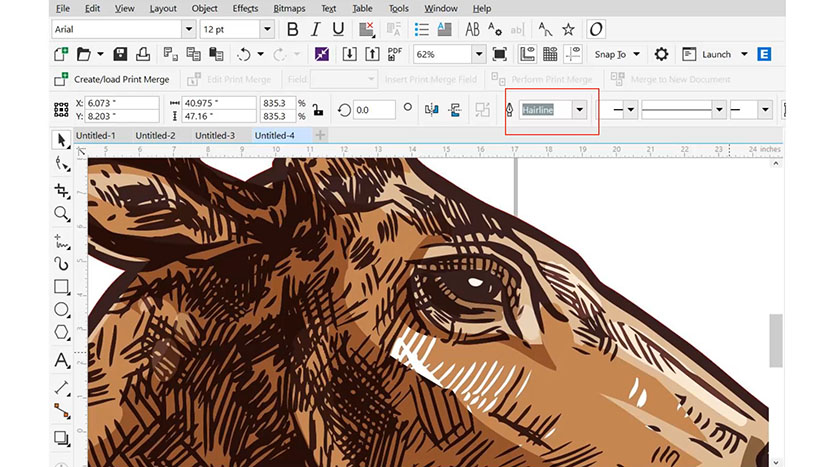The width and height of the screenshot is (830, 467).
Task: Click the rotation angle input field
Action: (375, 110)
